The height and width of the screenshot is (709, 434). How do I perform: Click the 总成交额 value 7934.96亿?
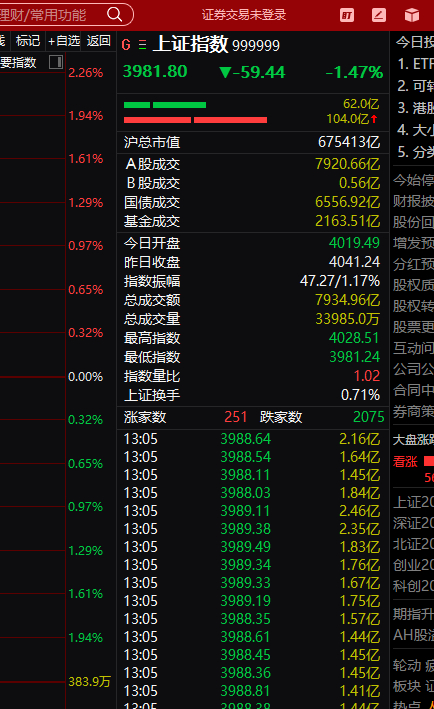347,300
